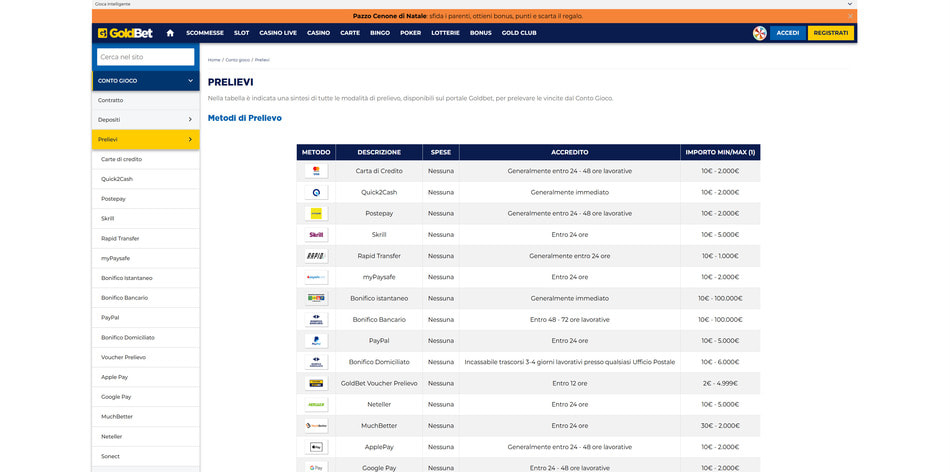Click the GoldBet Voucher Prelievo logo
This screenshot has width=950, height=472.
pyautogui.click(x=316, y=383)
